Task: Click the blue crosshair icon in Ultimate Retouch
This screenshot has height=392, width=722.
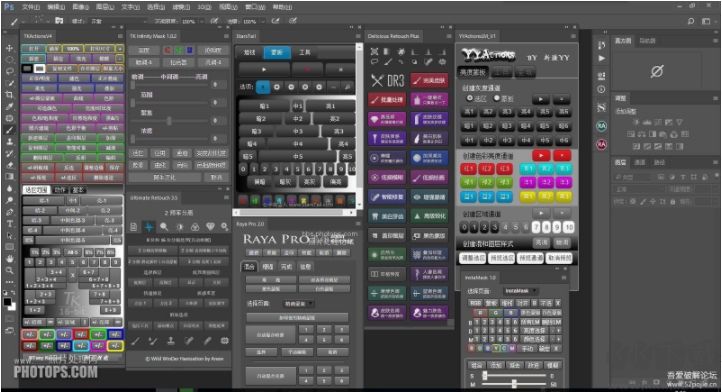Action: (x=149, y=227)
